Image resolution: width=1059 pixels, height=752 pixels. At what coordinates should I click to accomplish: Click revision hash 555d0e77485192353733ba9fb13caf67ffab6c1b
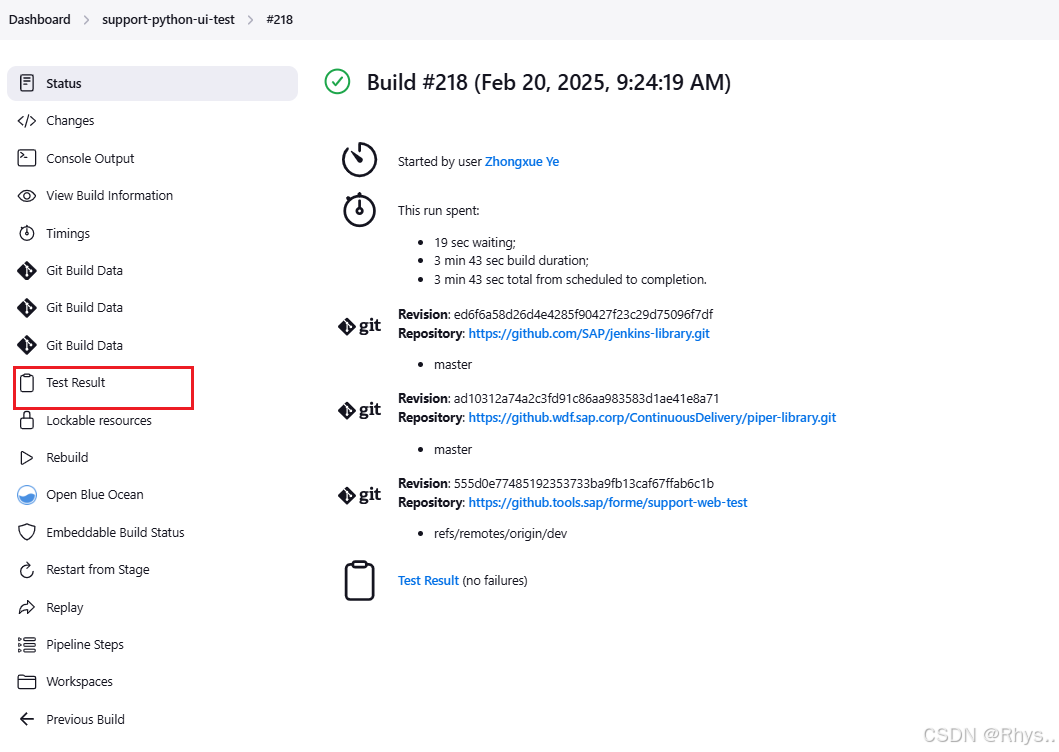click(x=584, y=484)
